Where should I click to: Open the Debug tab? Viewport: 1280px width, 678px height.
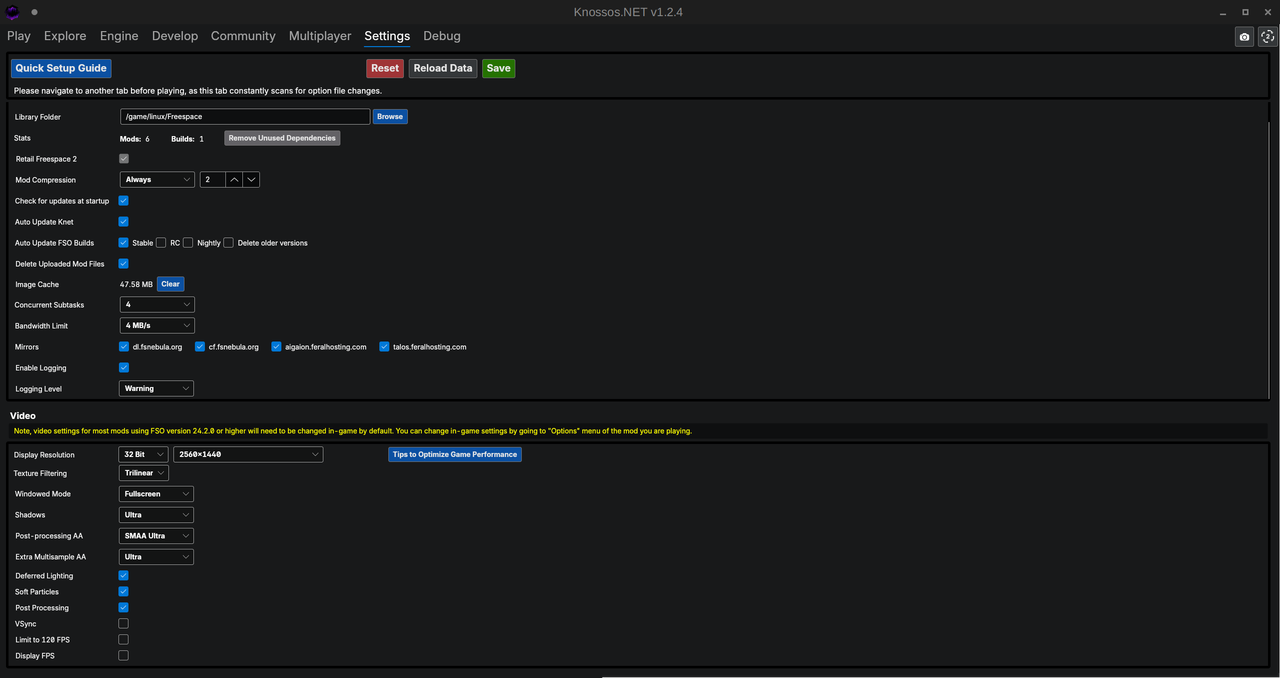tap(442, 36)
